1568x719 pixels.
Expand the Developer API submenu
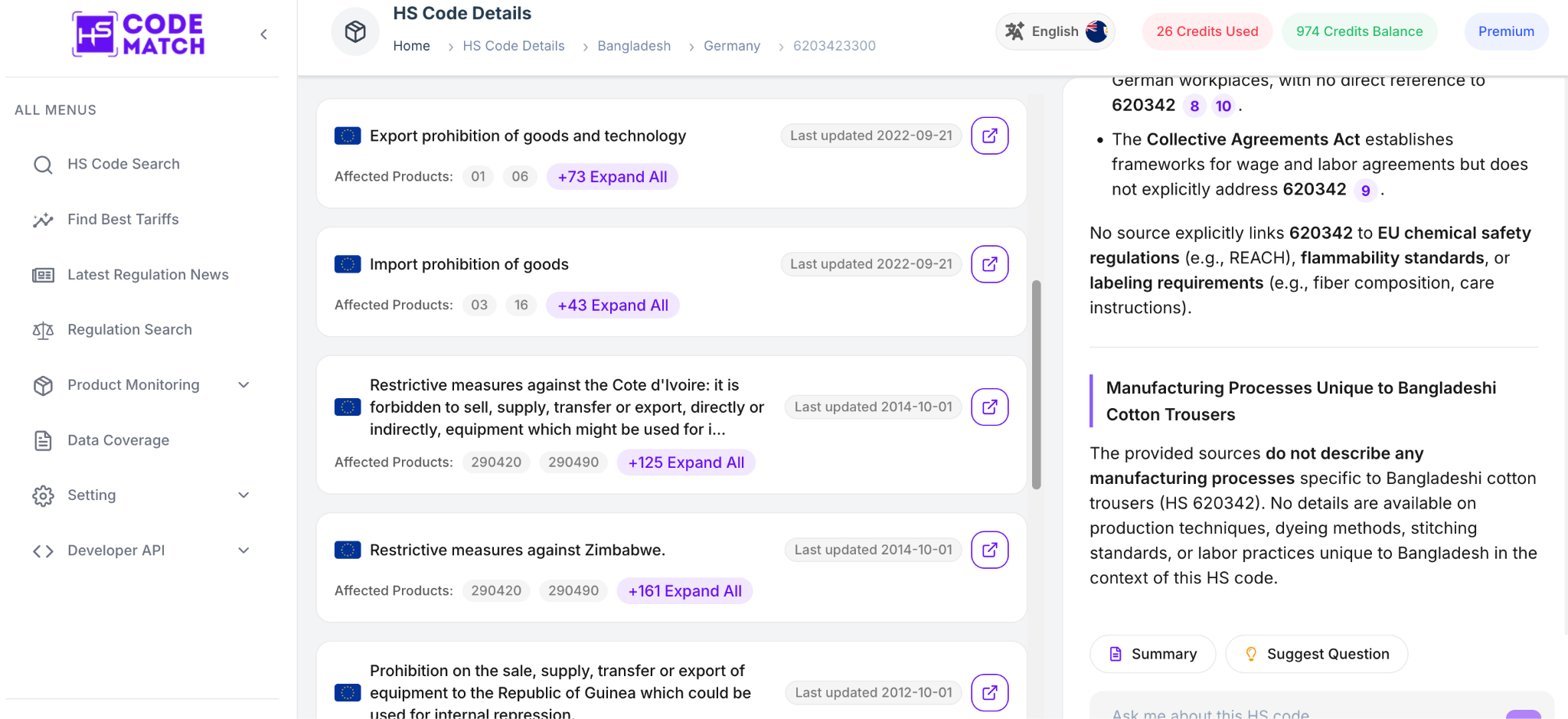pos(243,551)
